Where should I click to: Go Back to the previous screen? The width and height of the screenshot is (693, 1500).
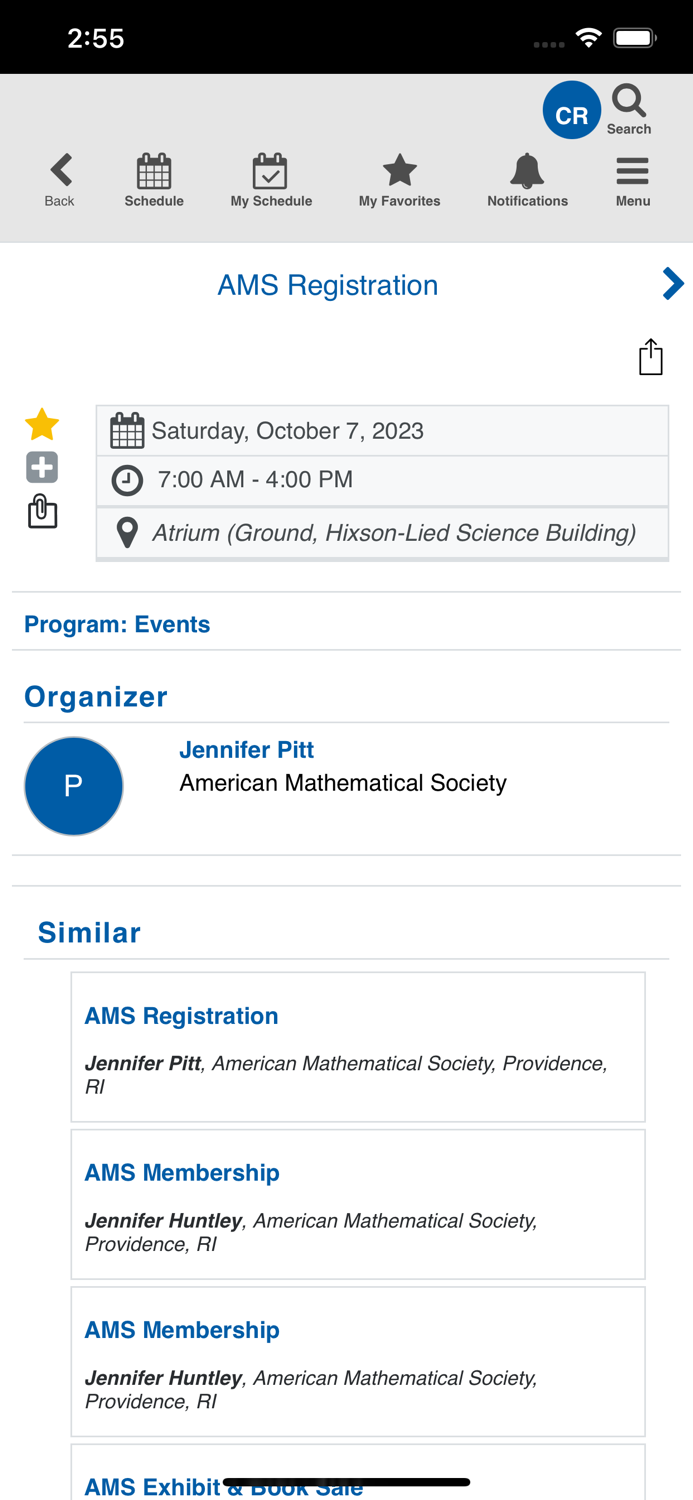pyautogui.click(x=59, y=178)
